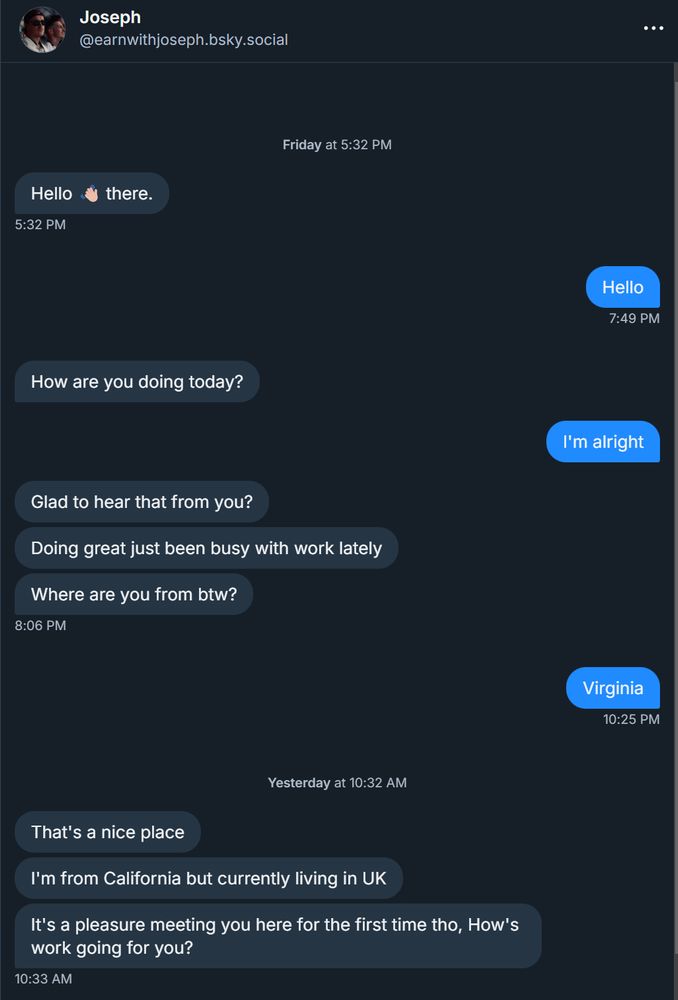Open the Joseph display name link
The width and height of the screenshot is (678, 1000).
[x=110, y=18]
